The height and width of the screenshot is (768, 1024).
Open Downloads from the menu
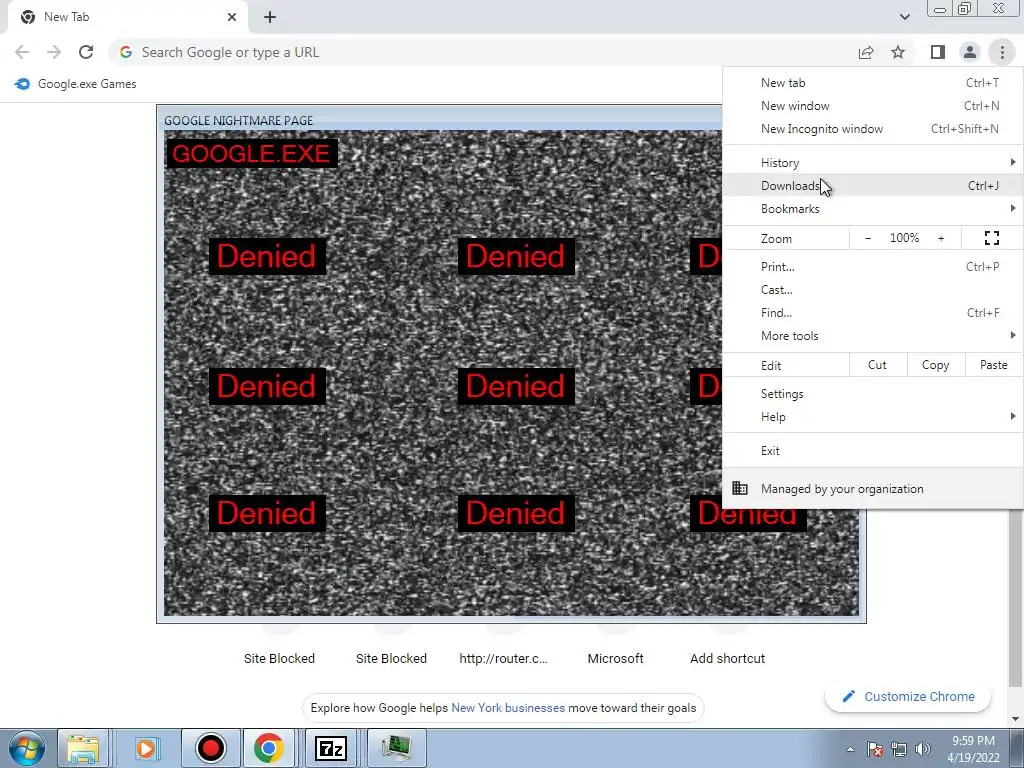click(x=872, y=185)
